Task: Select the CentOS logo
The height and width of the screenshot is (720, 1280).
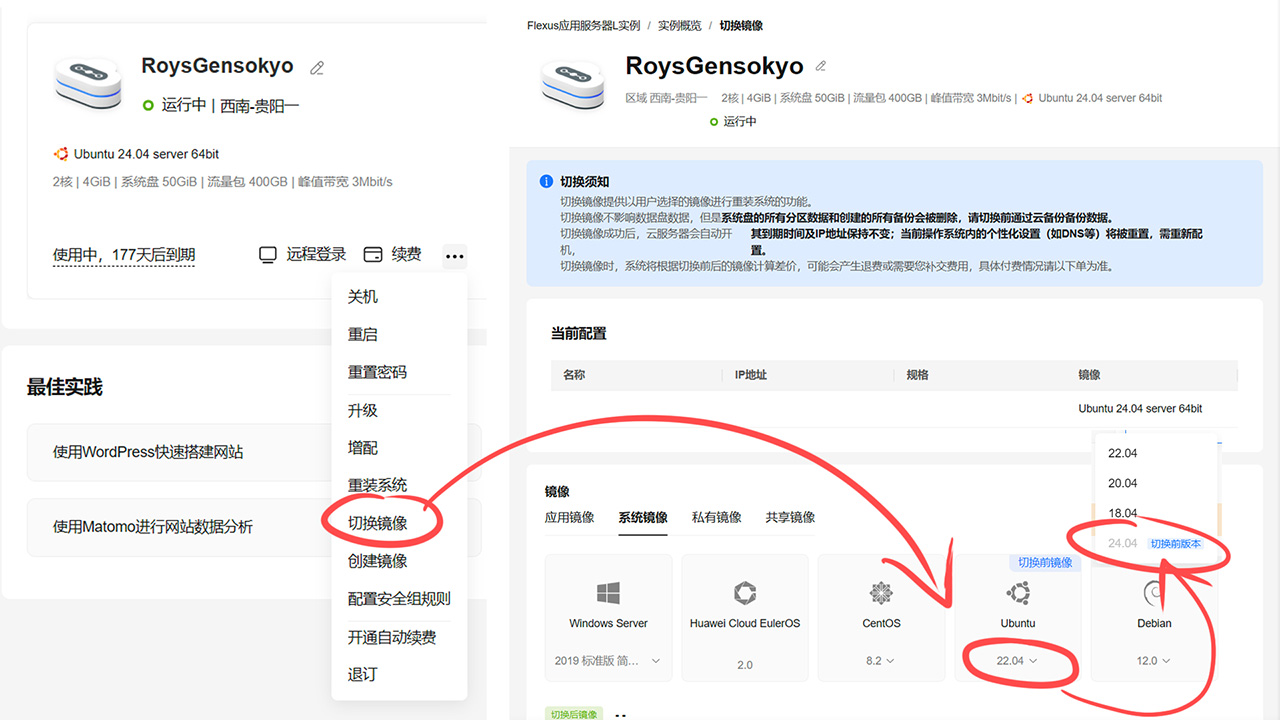Action: coord(881,593)
